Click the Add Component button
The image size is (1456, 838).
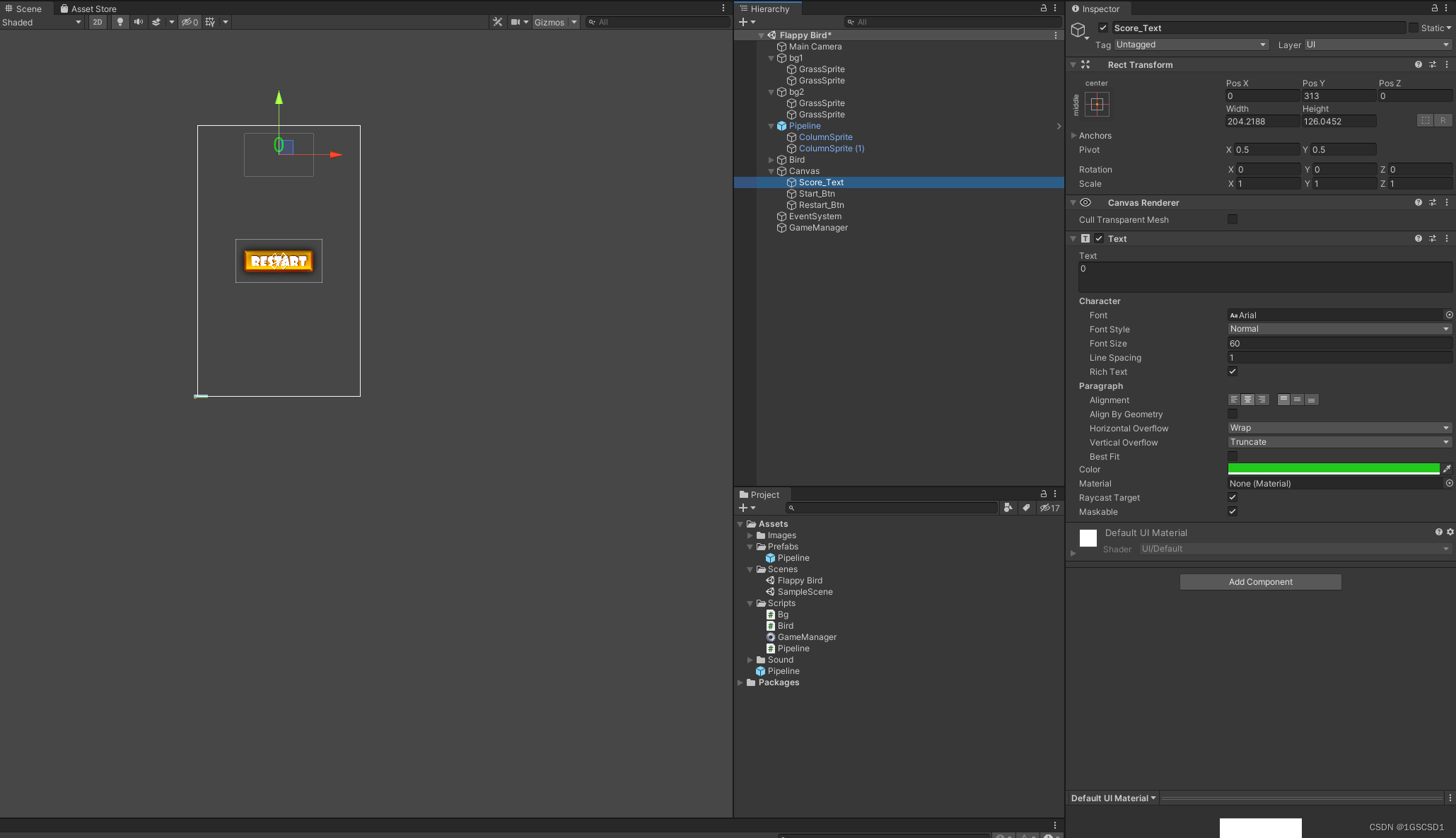(x=1260, y=581)
